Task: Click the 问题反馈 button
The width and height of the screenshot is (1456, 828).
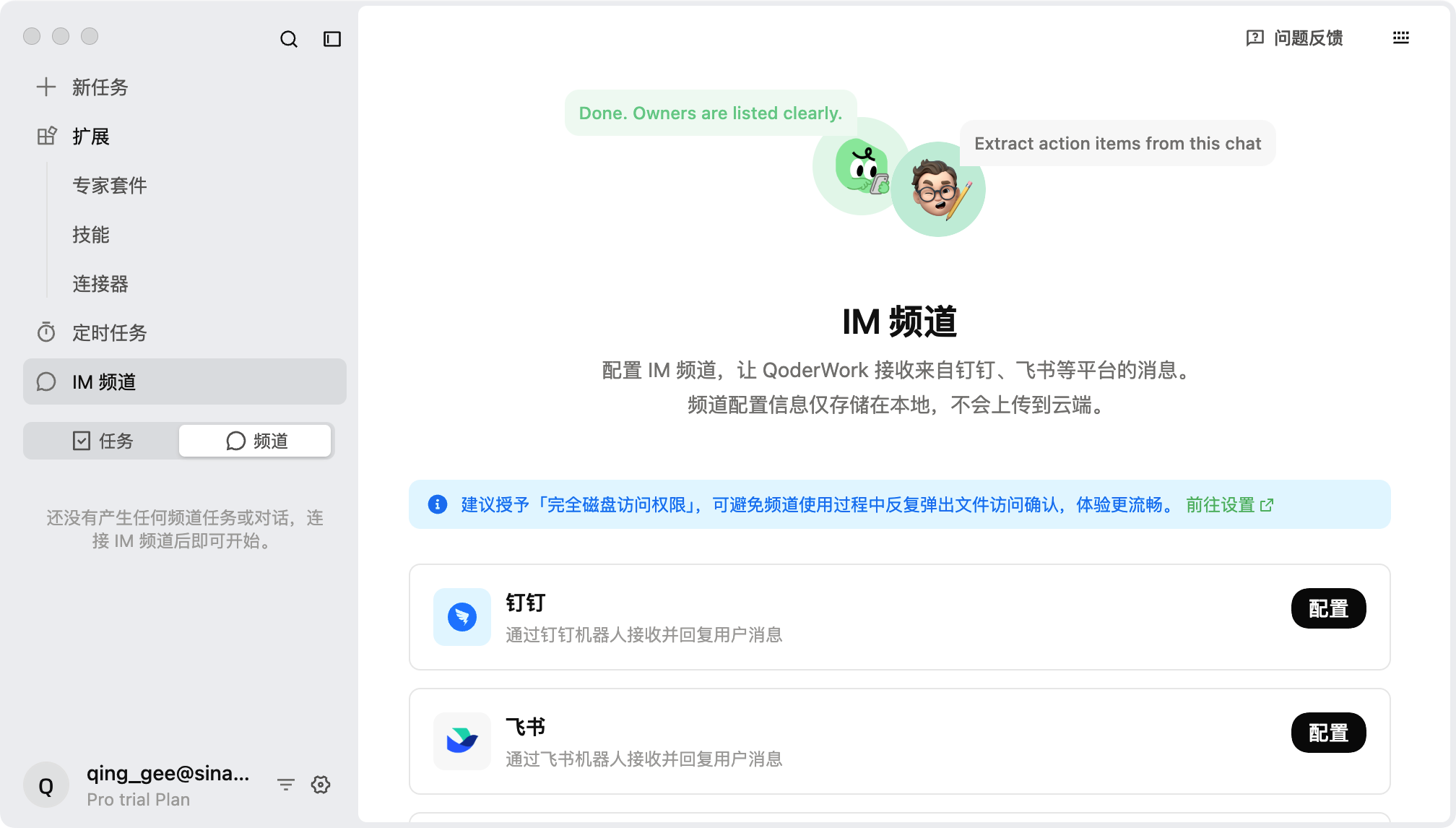Action: (x=1295, y=38)
